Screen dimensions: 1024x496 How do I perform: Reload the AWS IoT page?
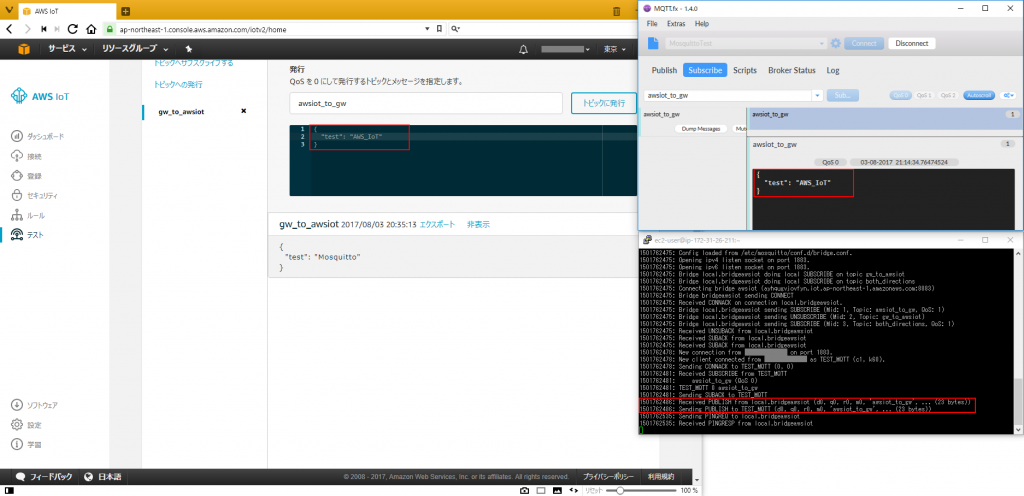73,29
